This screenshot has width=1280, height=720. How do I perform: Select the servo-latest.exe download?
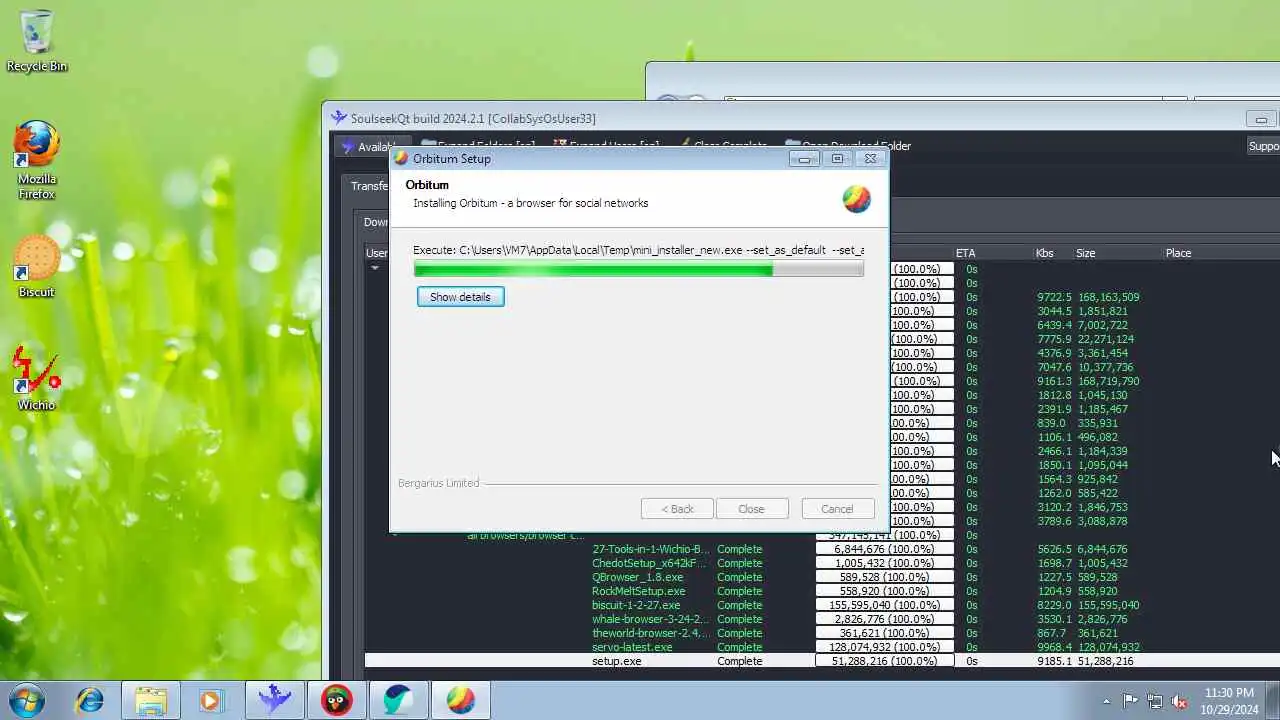click(x=632, y=647)
